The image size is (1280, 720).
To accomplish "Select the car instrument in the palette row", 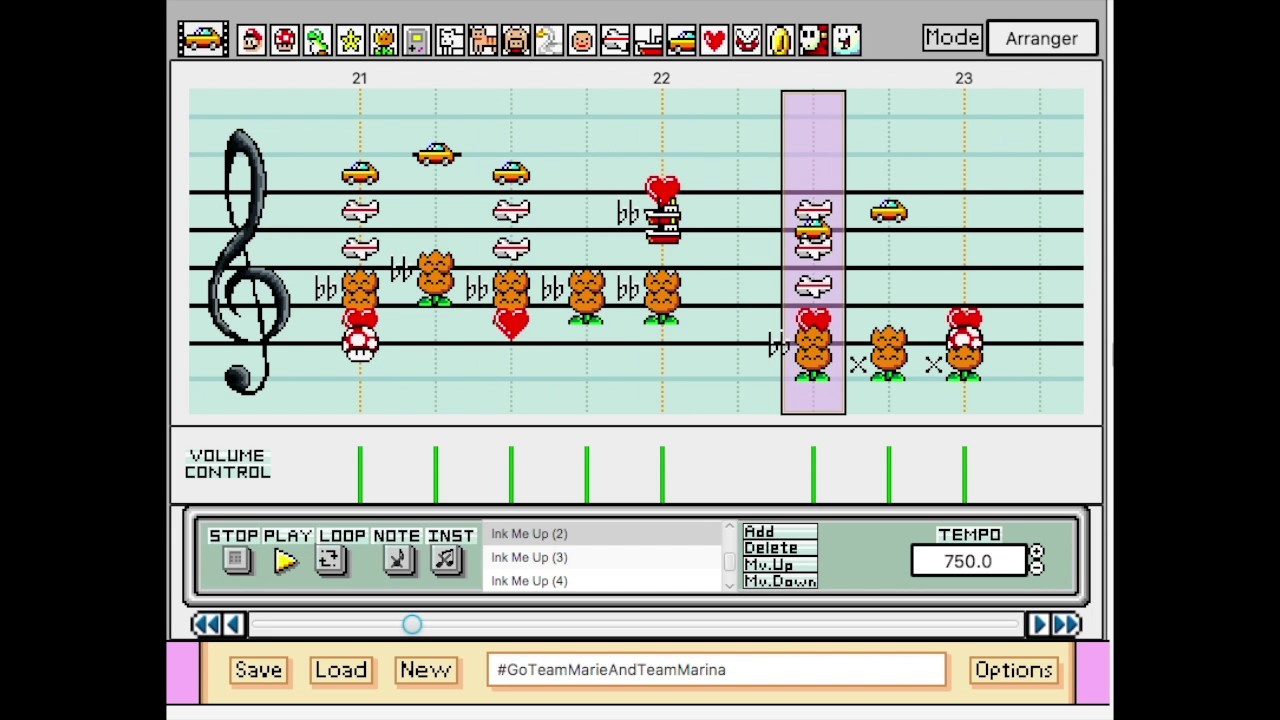I will coord(681,41).
